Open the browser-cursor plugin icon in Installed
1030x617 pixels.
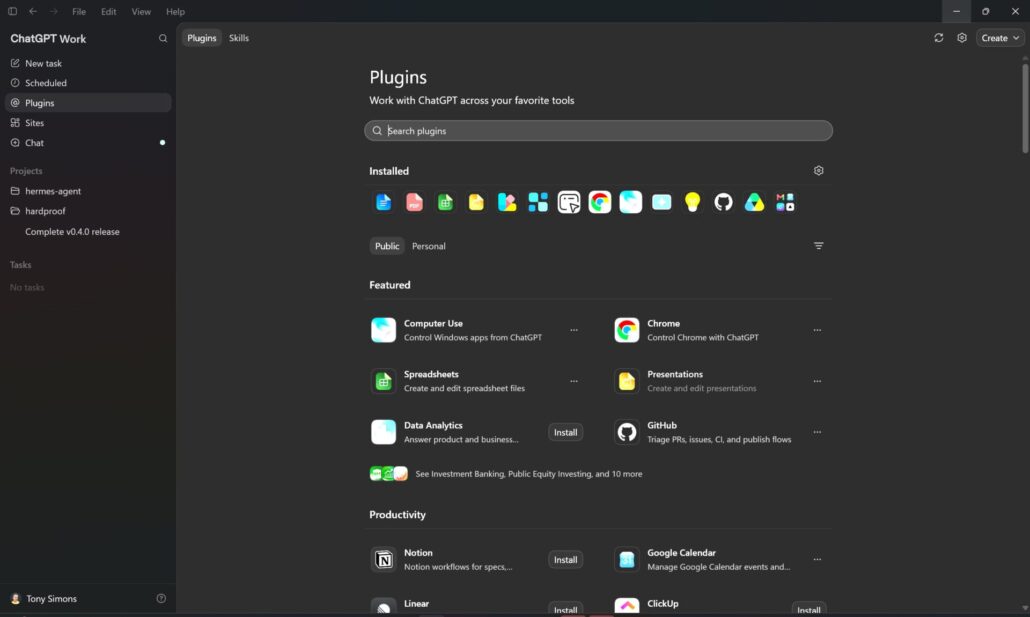pyautogui.click(x=569, y=202)
